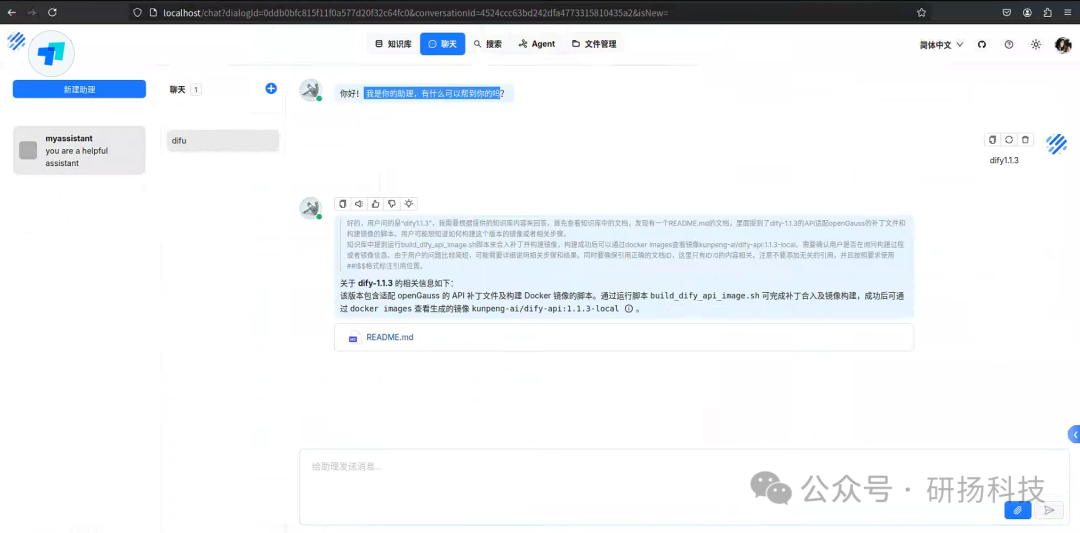Open browser extensions puzzle icon
Screen dimensions: 1080x533
[1048, 12]
